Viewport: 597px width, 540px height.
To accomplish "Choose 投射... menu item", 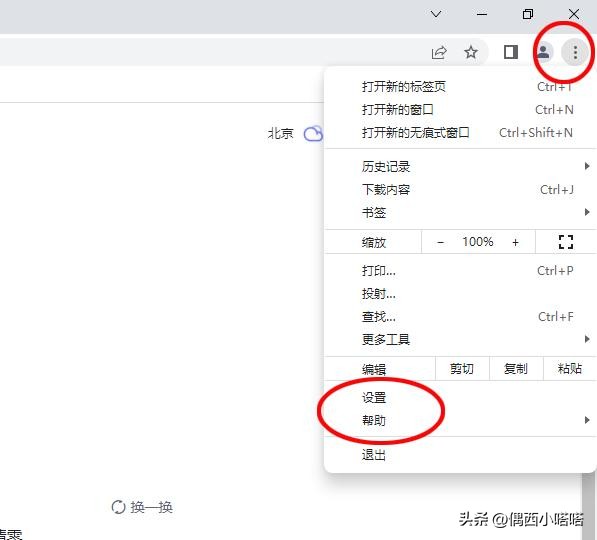I will click(460, 294).
